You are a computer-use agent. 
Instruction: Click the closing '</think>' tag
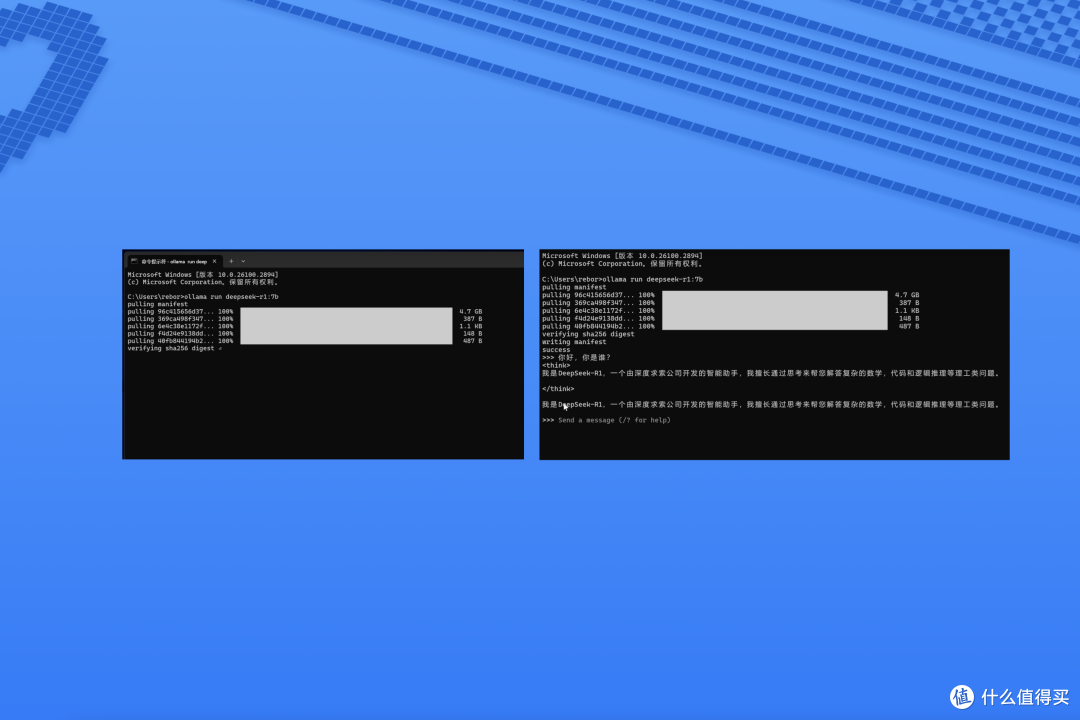[x=558, y=389]
